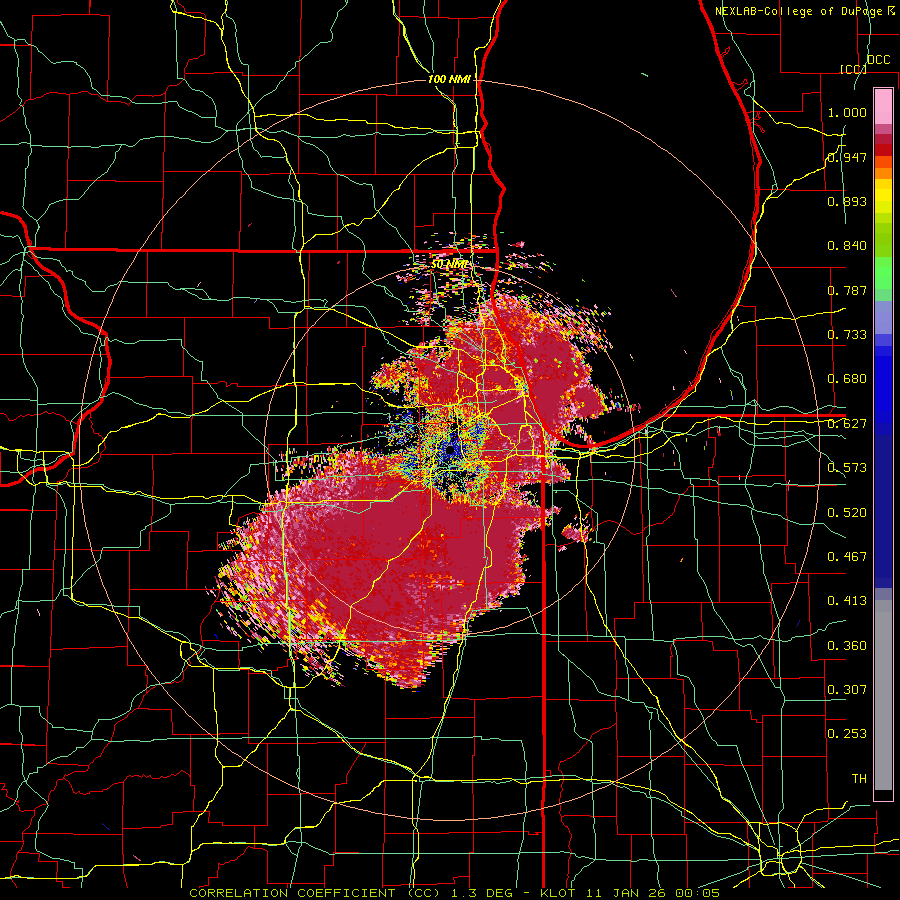
Task: Click the 0.893 scale value
Action: tap(847, 201)
